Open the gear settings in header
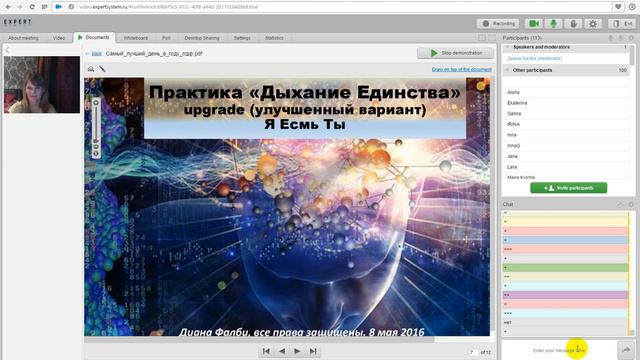The width and height of the screenshot is (640, 360). click(x=593, y=24)
